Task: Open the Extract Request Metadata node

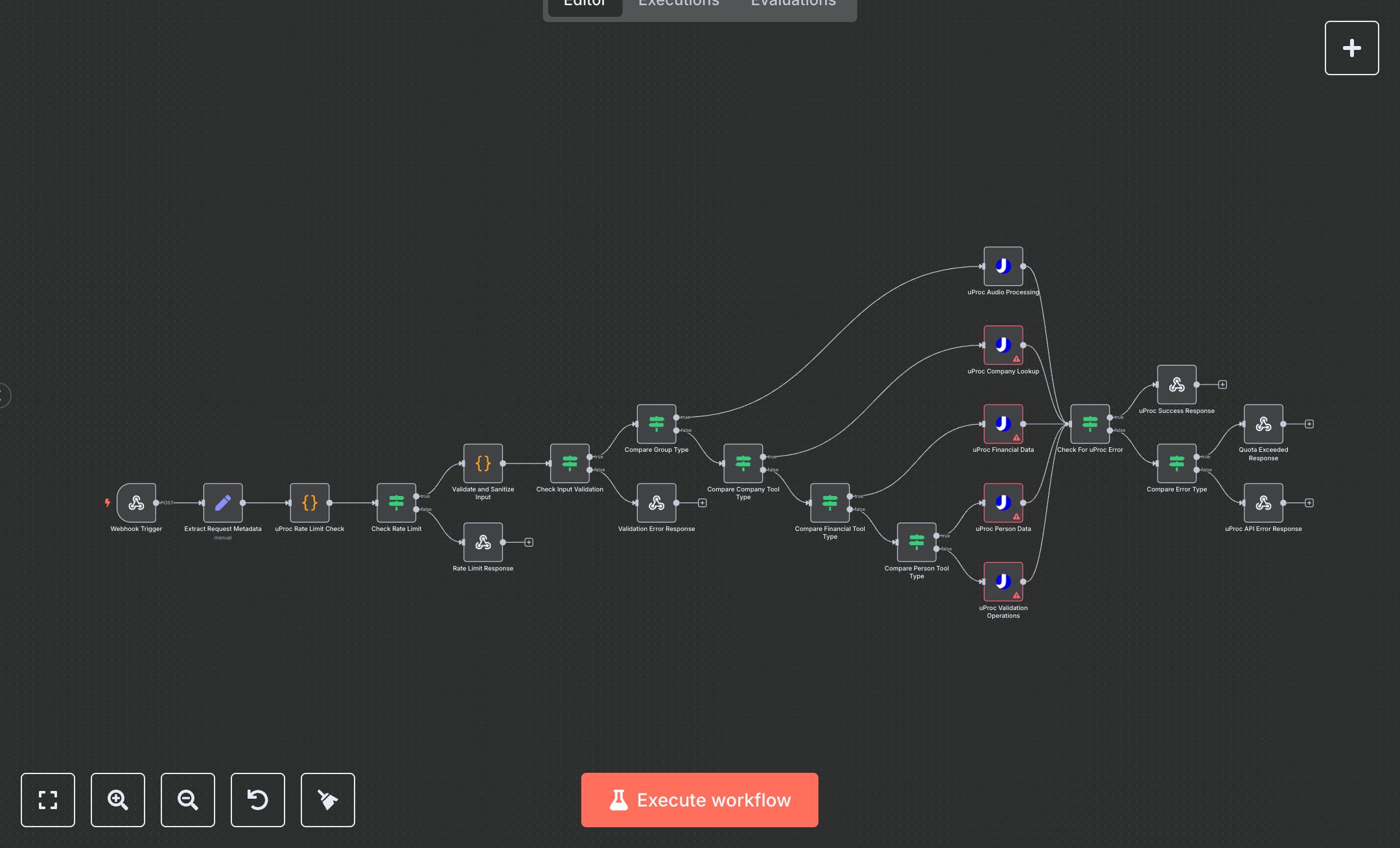Action: (x=223, y=504)
